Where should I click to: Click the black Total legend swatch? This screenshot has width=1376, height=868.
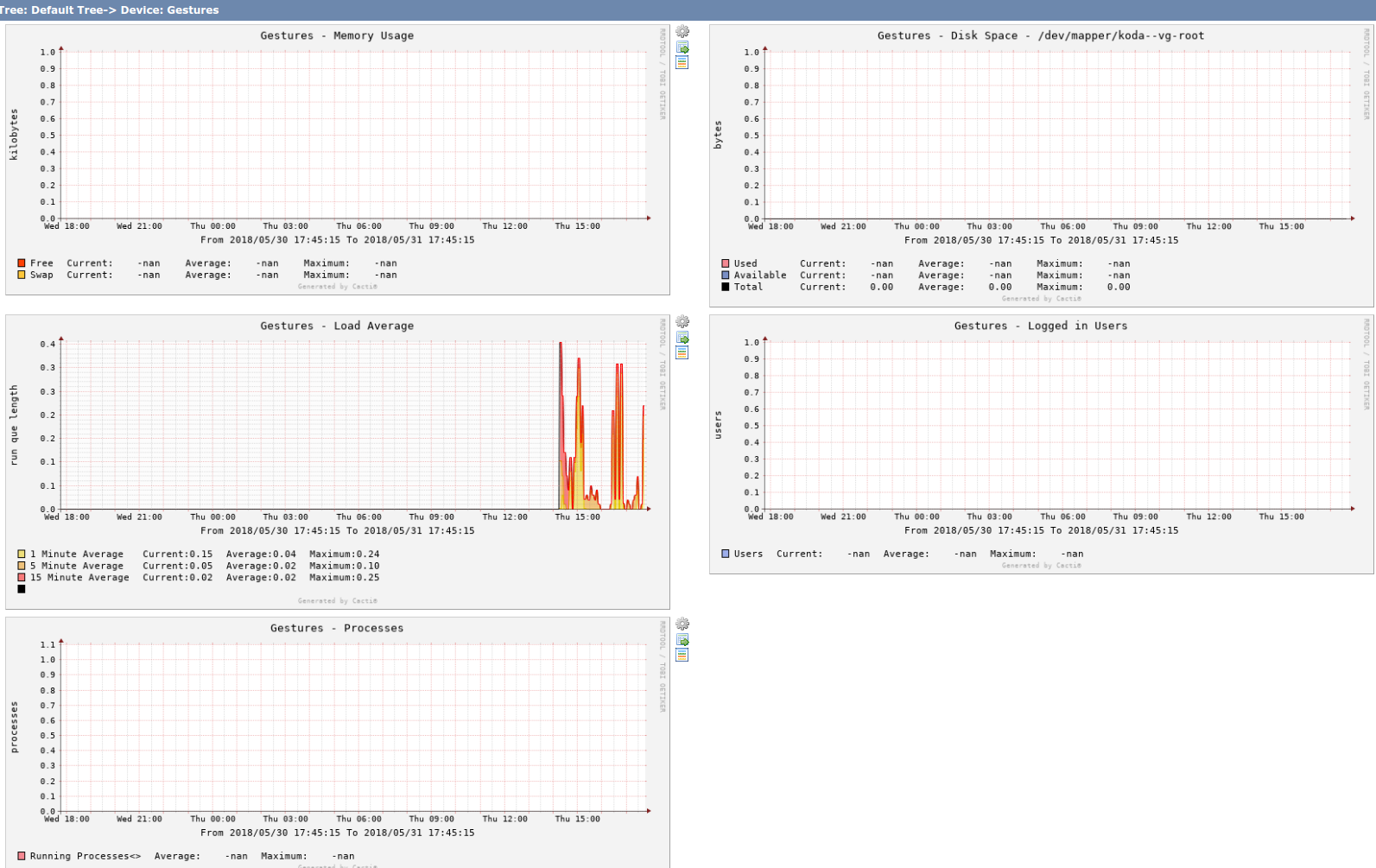tap(726, 287)
